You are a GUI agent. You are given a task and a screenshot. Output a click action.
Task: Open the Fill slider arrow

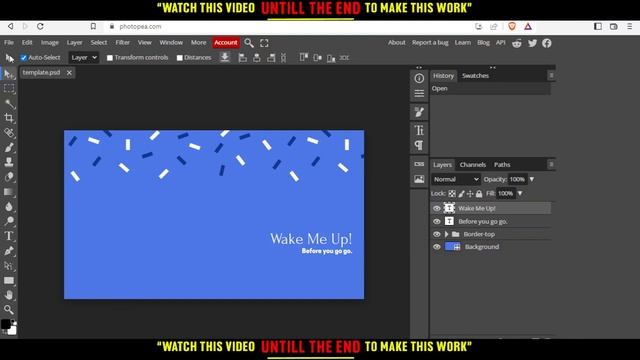click(520, 193)
